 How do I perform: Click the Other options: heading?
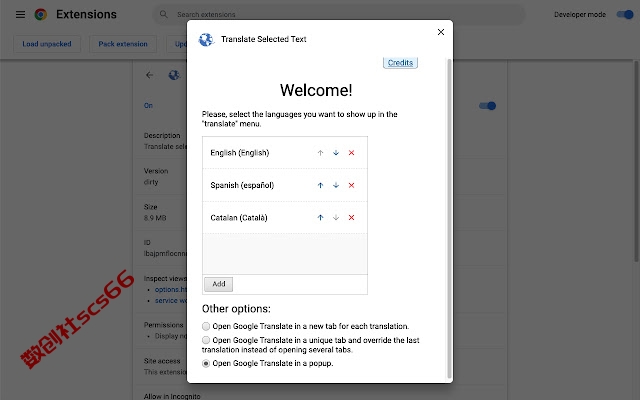236,309
